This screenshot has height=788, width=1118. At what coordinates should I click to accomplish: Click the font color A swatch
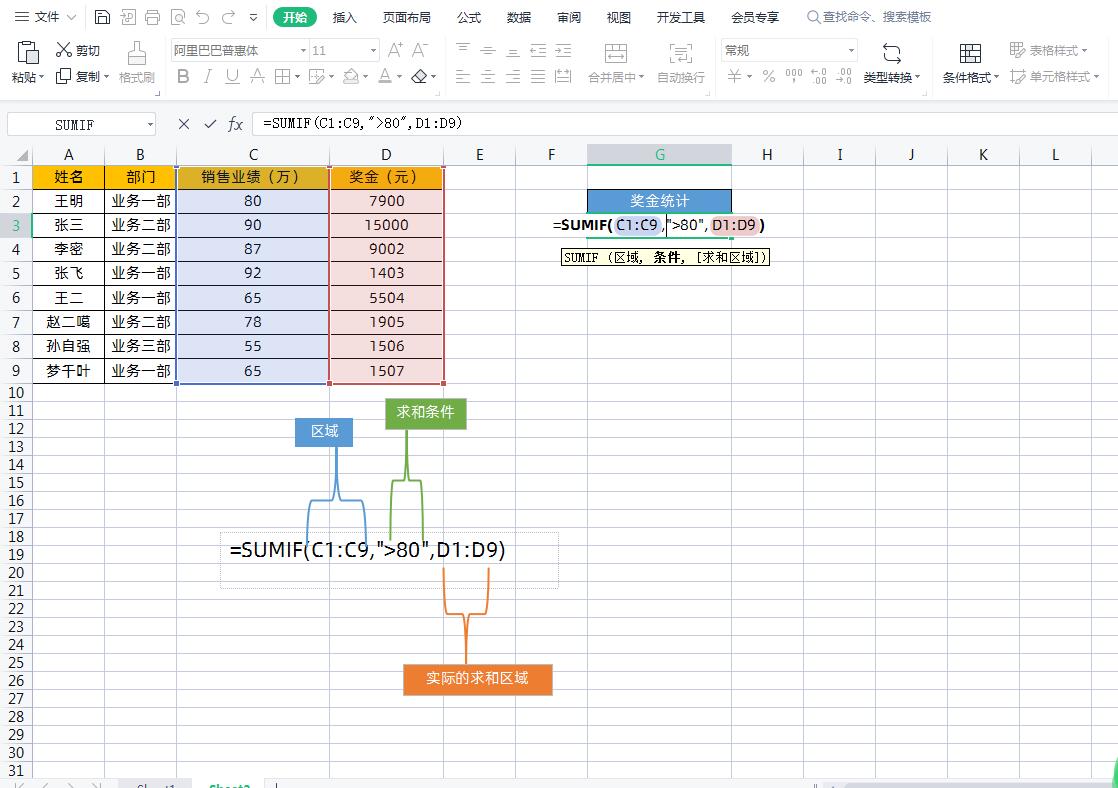385,76
